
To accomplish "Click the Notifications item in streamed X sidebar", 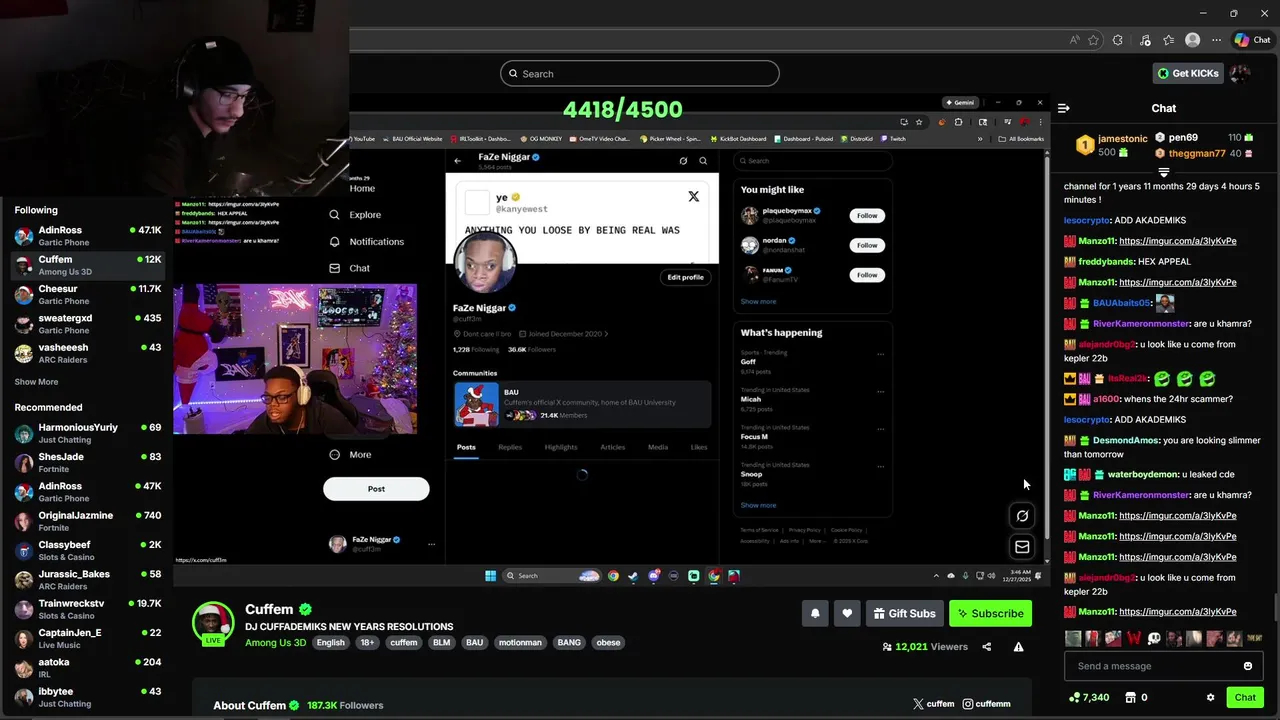I will click(x=366, y=241).
